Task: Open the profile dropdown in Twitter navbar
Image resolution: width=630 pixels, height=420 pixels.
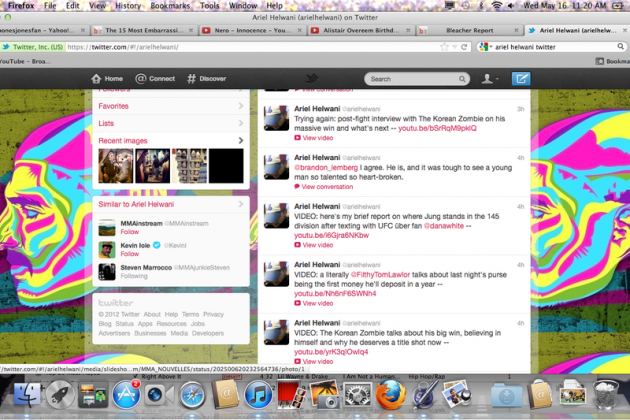Action: pos(490,78)
